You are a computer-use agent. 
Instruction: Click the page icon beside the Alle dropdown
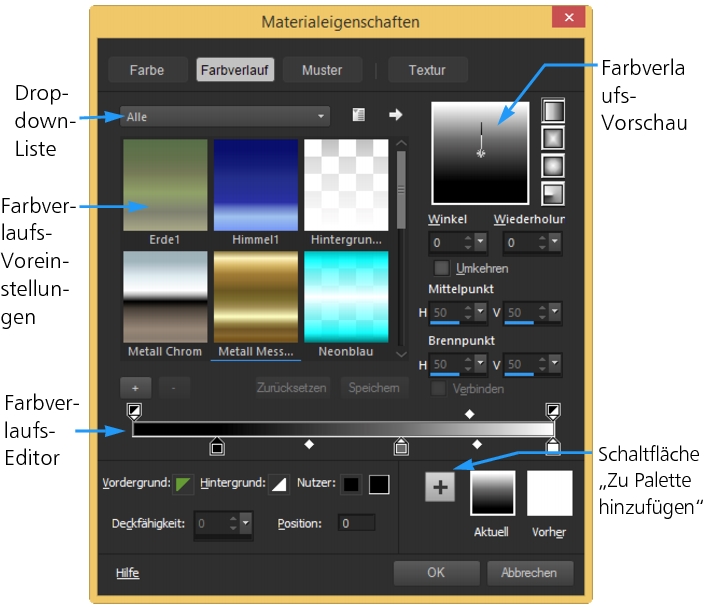coord(358,116)
